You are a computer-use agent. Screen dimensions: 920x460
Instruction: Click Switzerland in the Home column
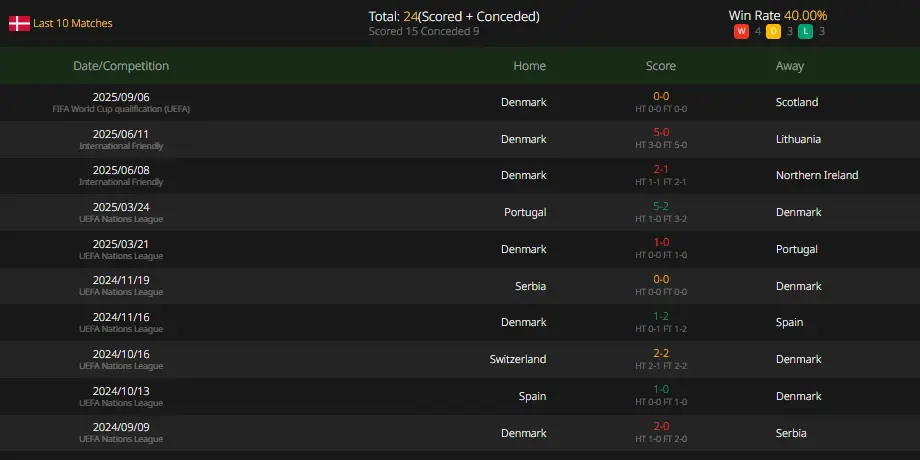518,358
